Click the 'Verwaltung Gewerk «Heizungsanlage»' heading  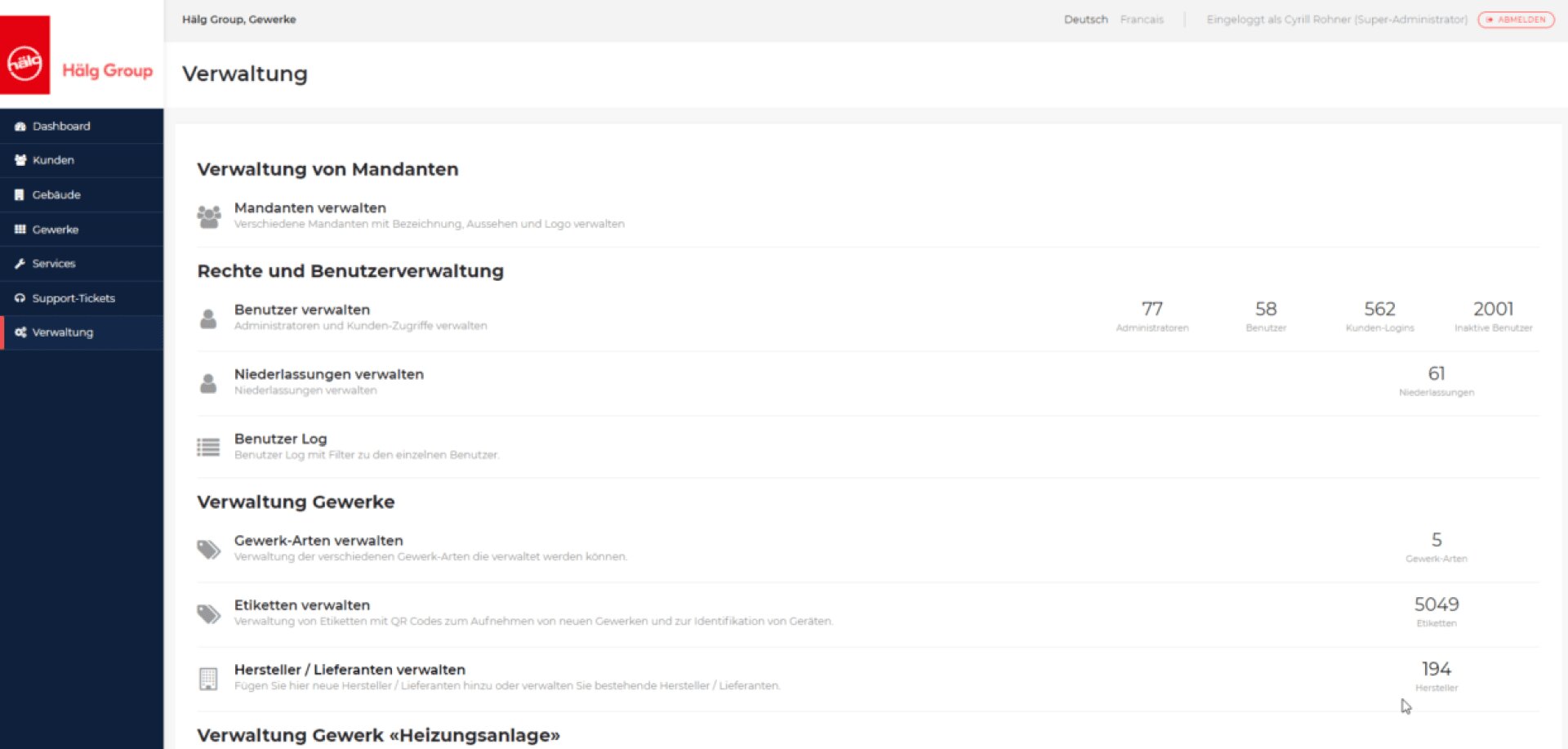378,735
